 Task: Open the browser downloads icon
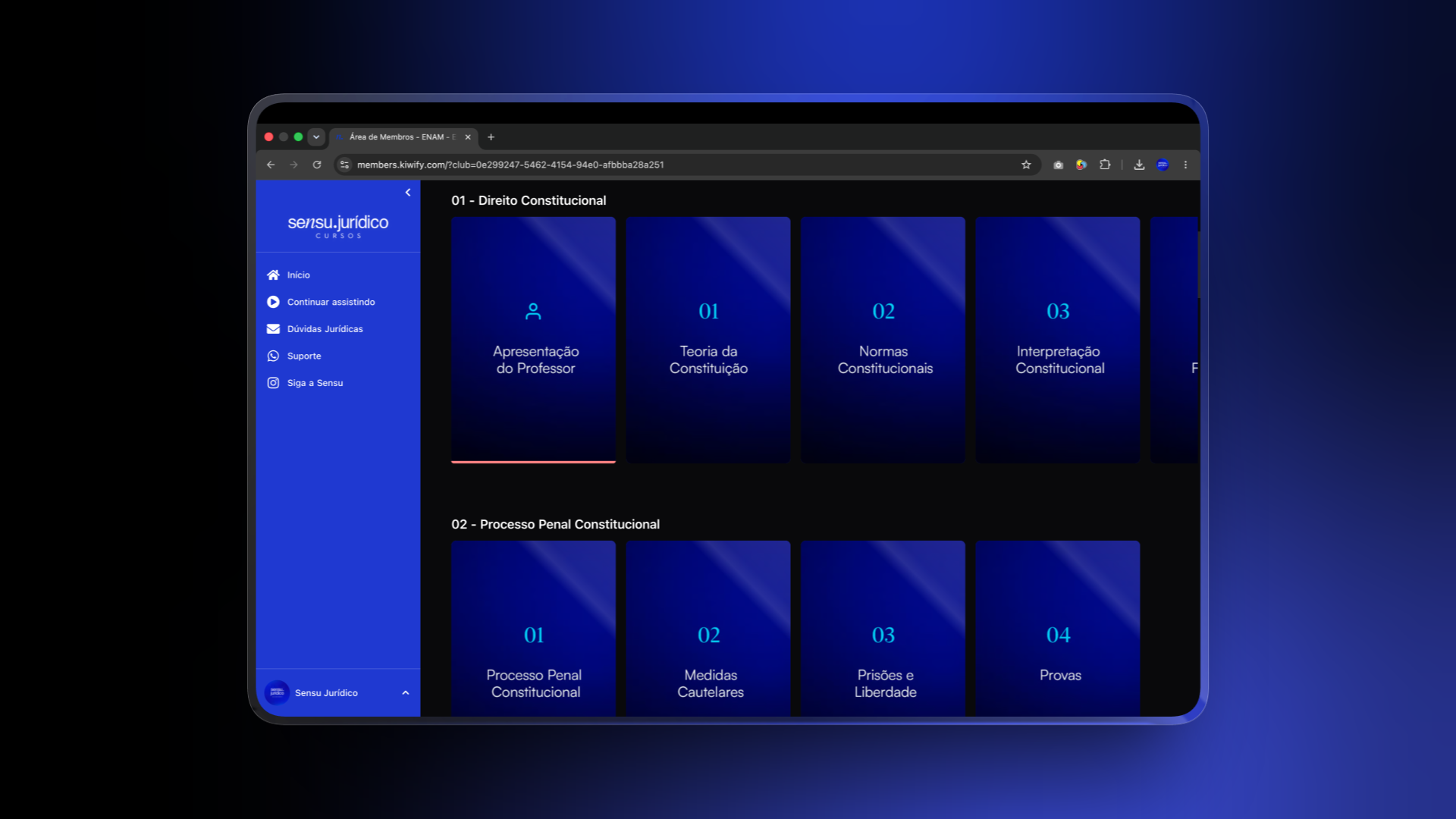[x=1139, y=165]
